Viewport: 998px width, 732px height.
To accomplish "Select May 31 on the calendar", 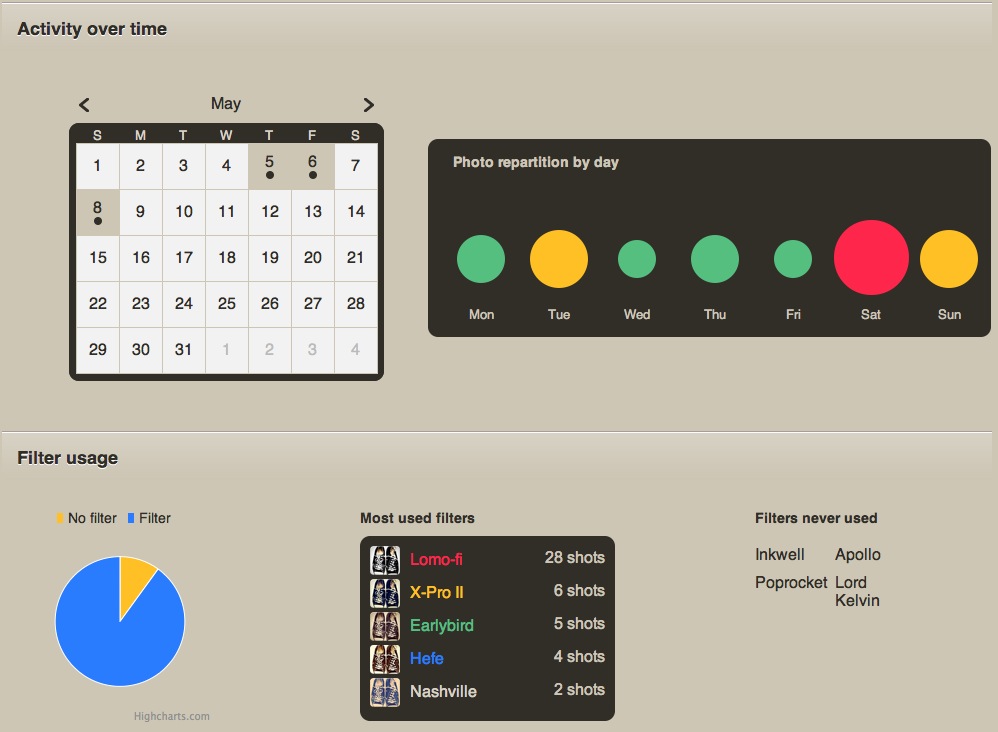I will pyautogui.click(x=183, y=350).
